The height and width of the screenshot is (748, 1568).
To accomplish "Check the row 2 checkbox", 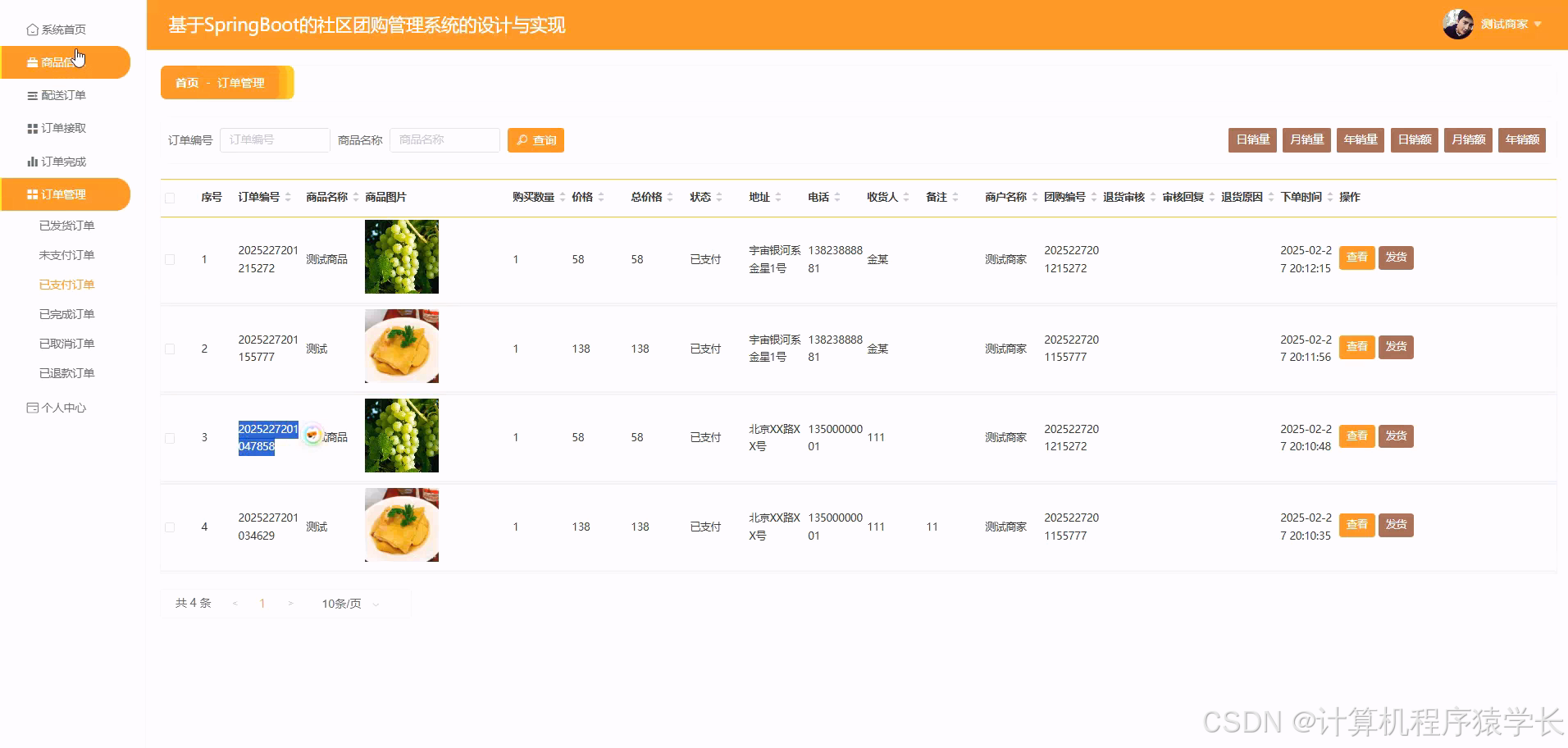I will pos(170,349).
